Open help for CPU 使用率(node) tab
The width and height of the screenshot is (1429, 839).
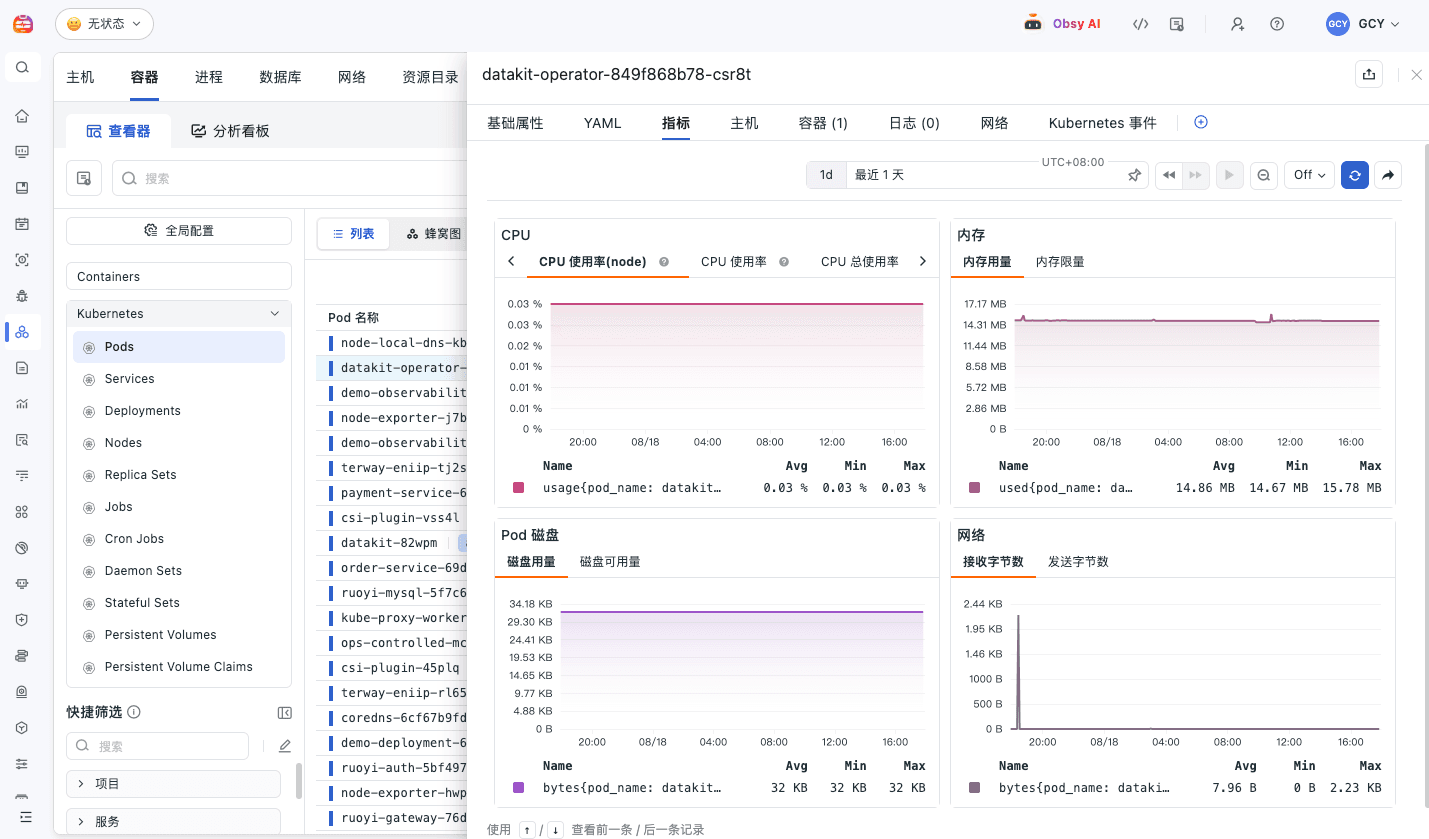[663, 262]
